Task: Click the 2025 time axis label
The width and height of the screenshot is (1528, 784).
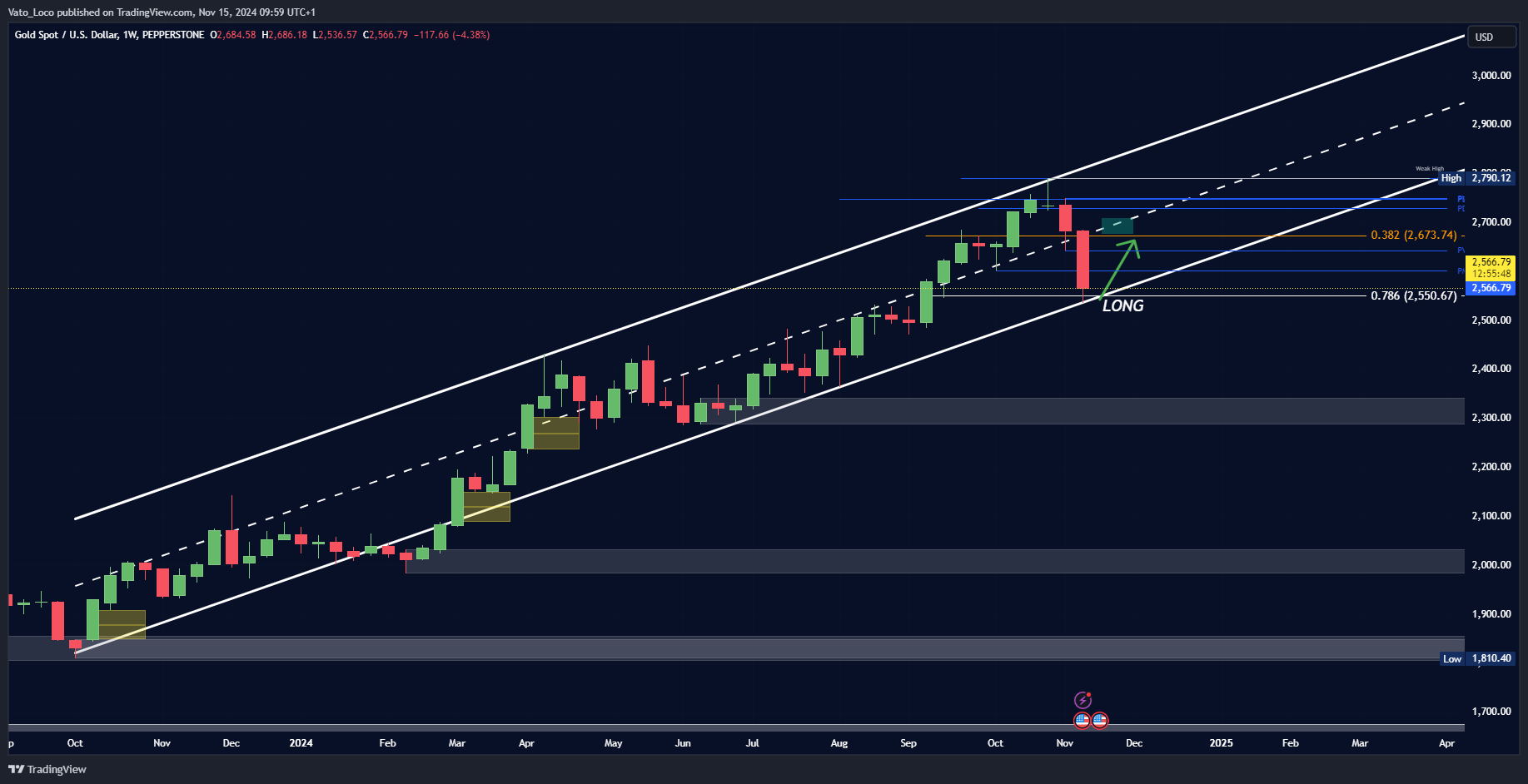Action: (1221, 743)
